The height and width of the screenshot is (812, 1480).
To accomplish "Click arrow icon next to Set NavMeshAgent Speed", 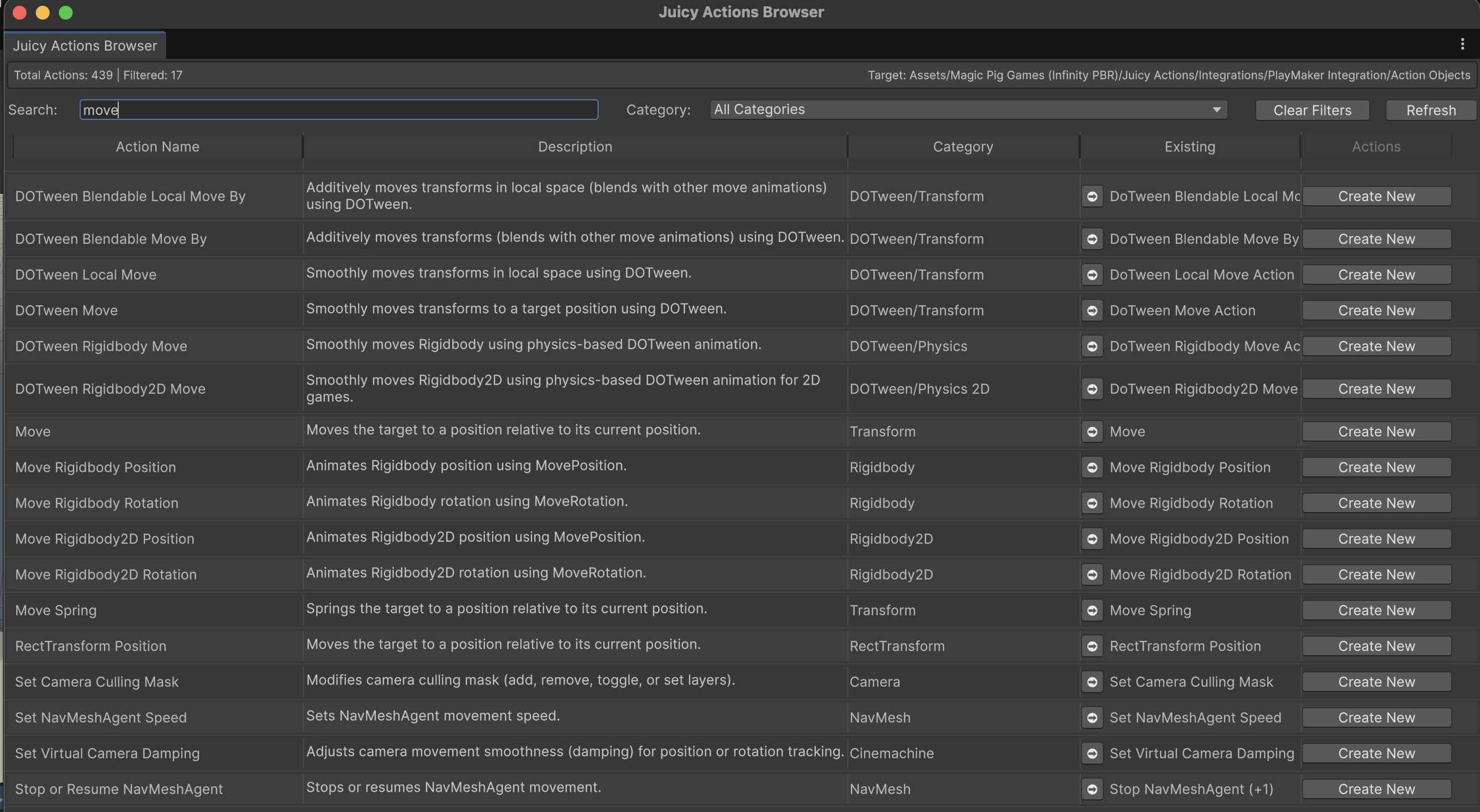I will pyautogui.click(x=1092, y=718).
